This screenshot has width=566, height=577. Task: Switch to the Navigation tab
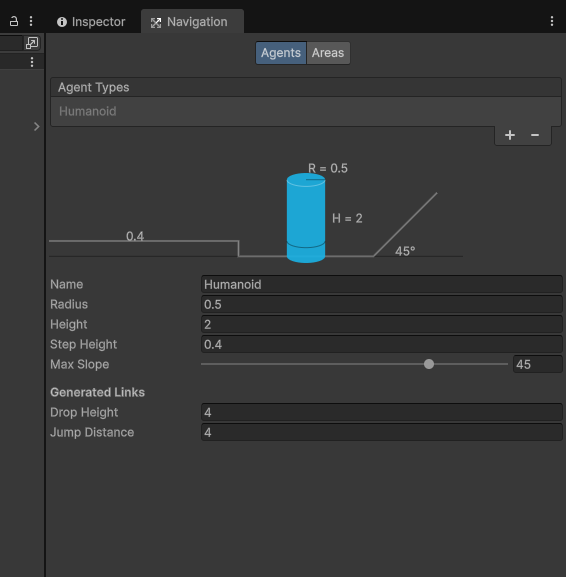(x=192, y=22)
